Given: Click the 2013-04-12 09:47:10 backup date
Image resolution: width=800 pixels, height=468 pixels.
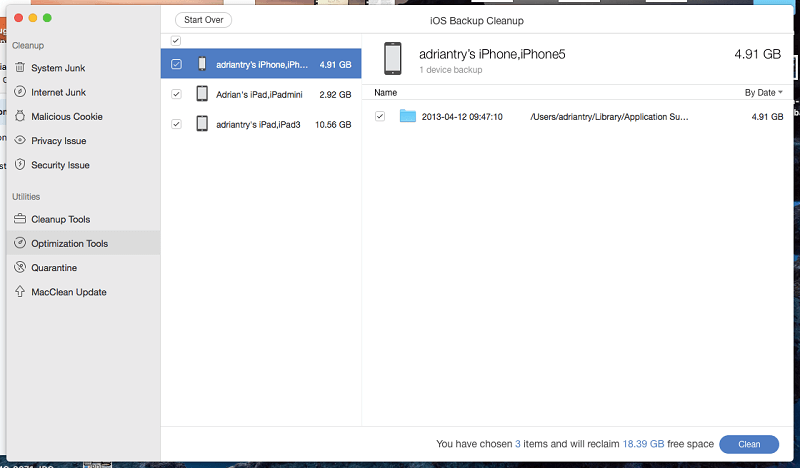Looking at the screenshot, I should pos(462,116).
